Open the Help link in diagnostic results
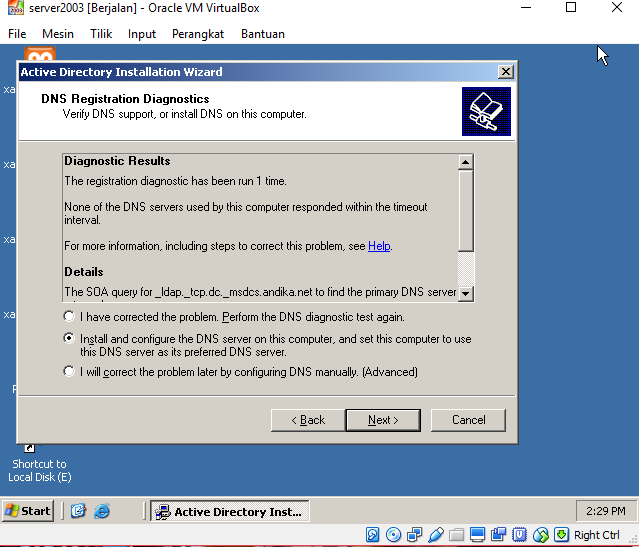This screenshot has height=547, width=639. click(x=379, y=246)
